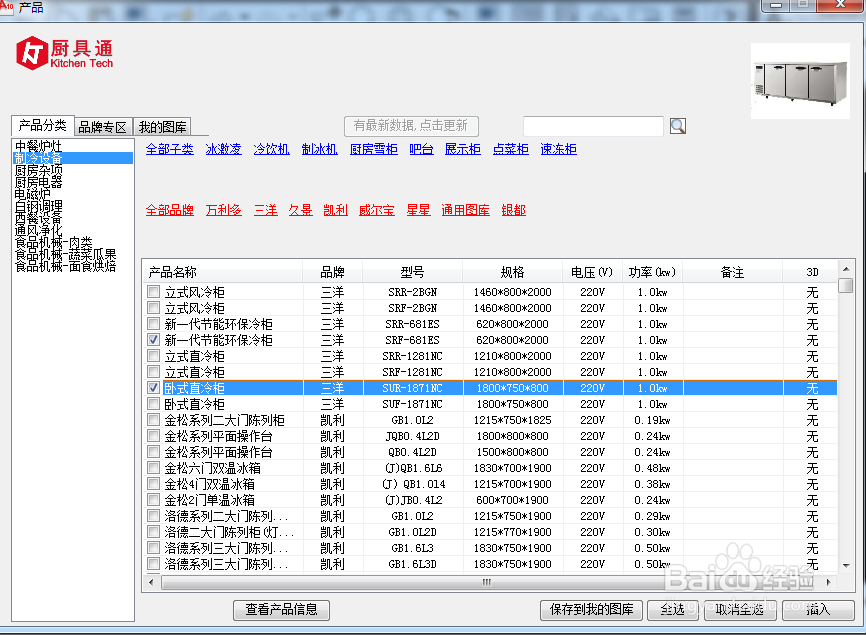Screen dimensions: 866x635
Task: Open the 速冻柜 subcategory link
Action: (x=558, y=149)
